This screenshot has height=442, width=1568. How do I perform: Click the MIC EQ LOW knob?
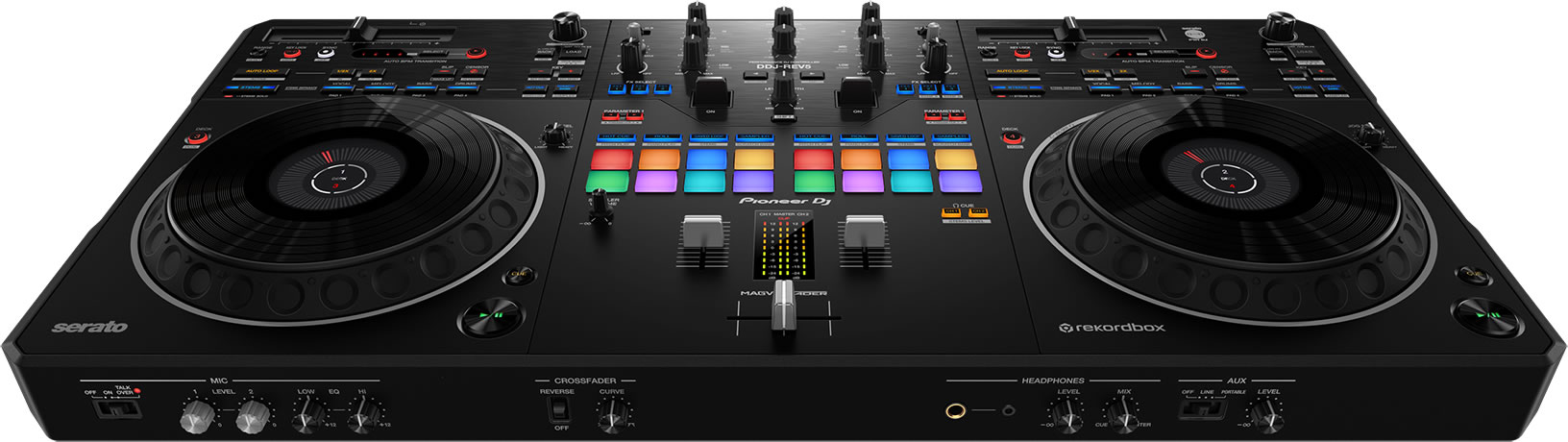[307, 414]
